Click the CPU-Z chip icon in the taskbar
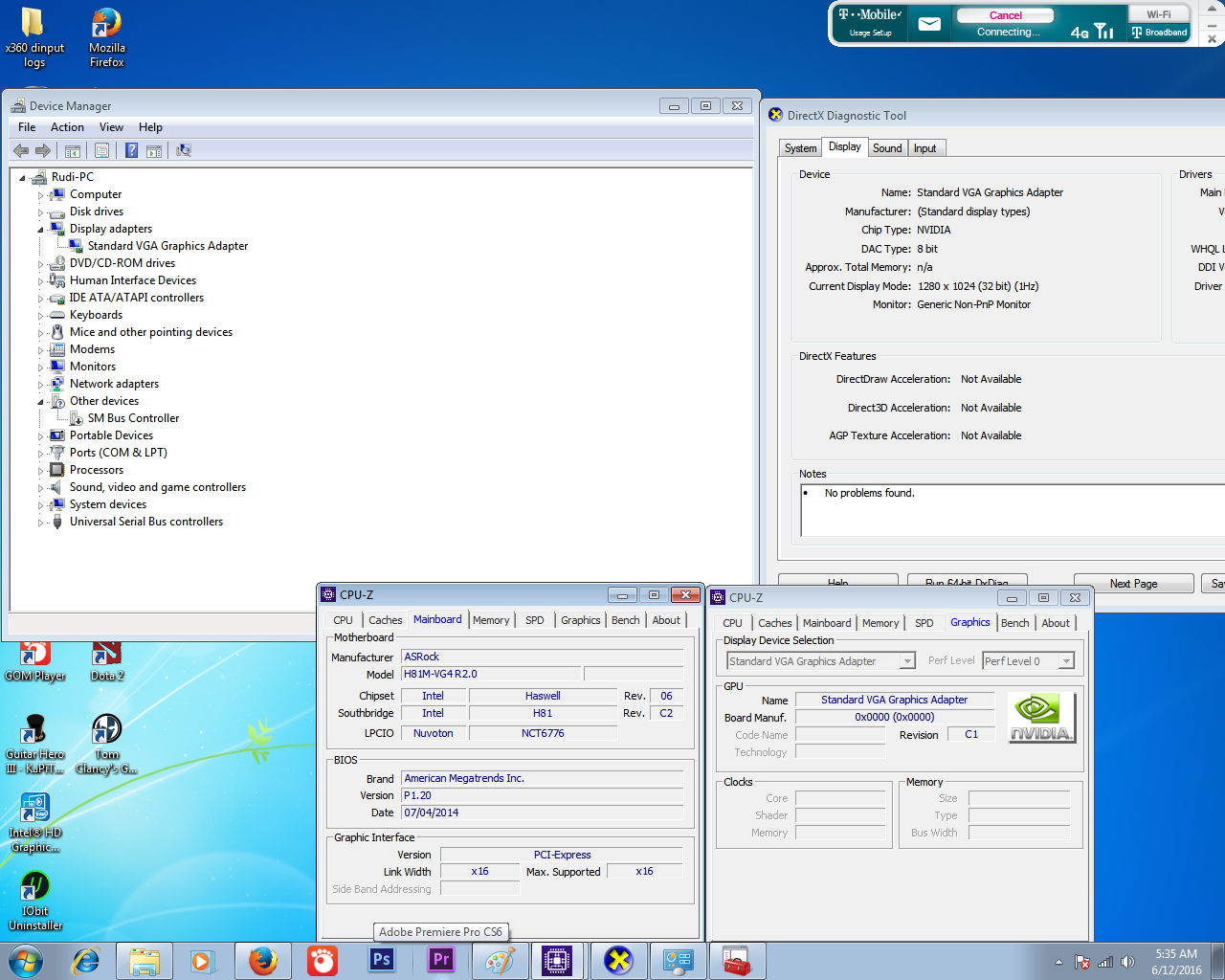 pyautogui.click(x=557, y=960)
